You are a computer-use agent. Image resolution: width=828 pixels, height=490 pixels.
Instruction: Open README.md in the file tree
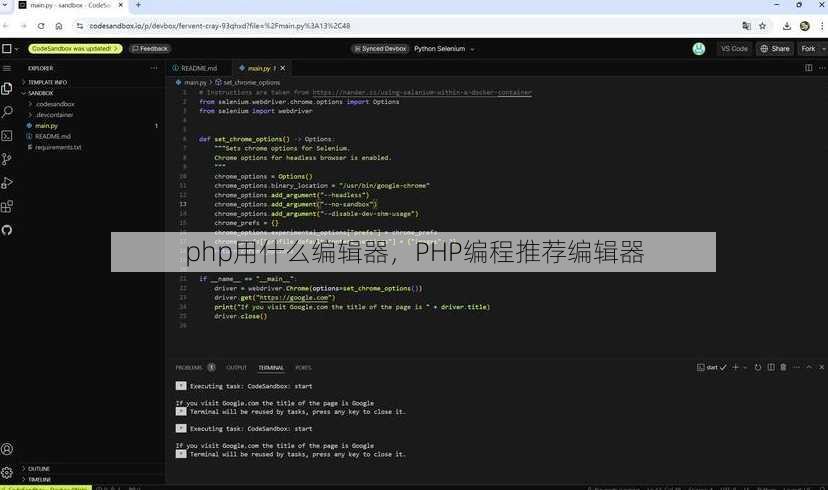coord(52,136)
